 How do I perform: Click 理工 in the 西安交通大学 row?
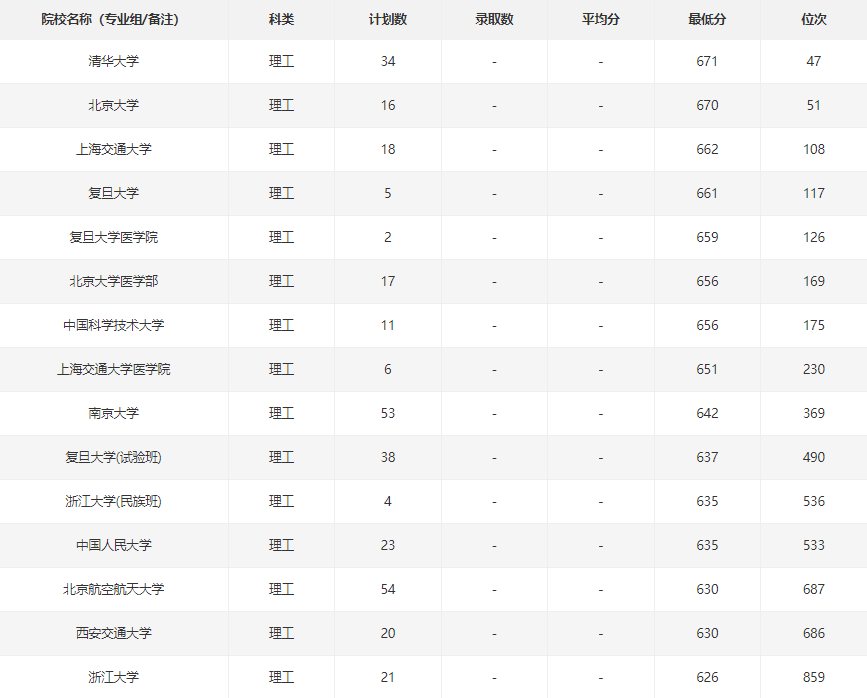281,633
